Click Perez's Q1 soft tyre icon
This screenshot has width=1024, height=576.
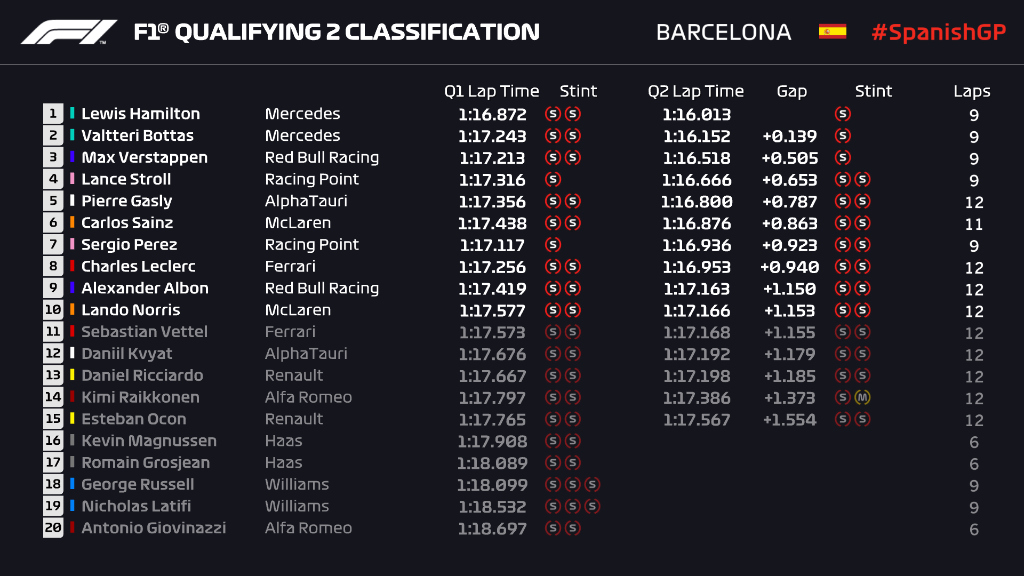click(x=553, y=244)
